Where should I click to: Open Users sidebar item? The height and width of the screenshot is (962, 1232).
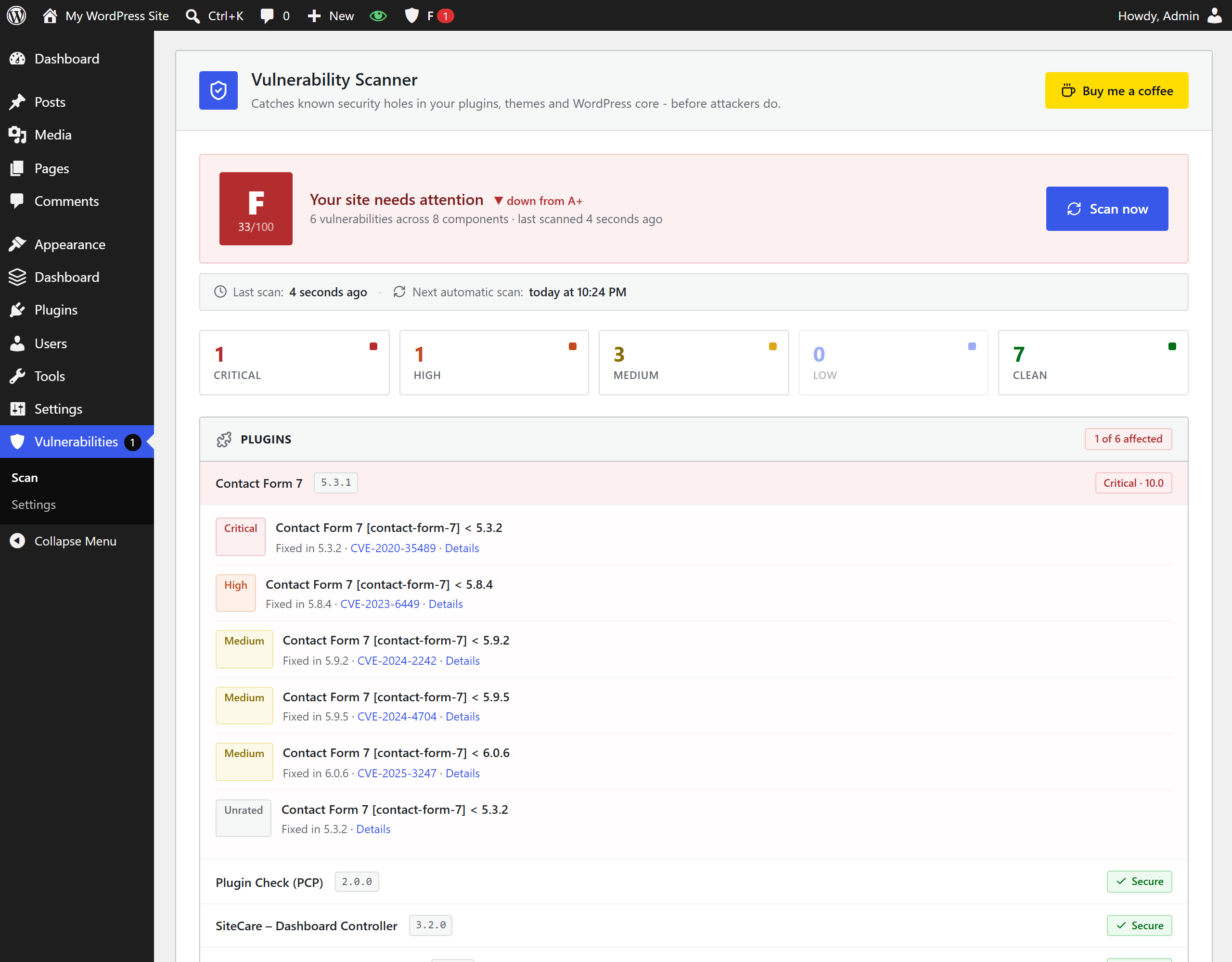pos(77,343)
